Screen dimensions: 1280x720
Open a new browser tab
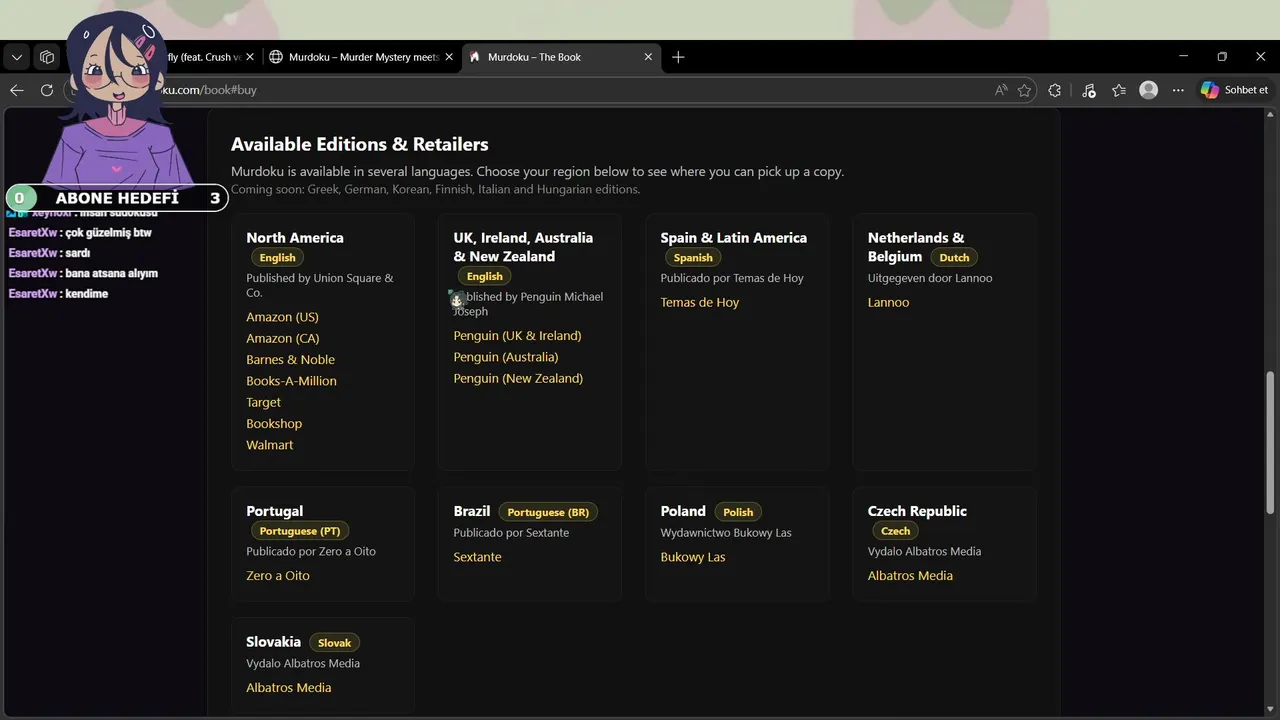click(678, 57)
